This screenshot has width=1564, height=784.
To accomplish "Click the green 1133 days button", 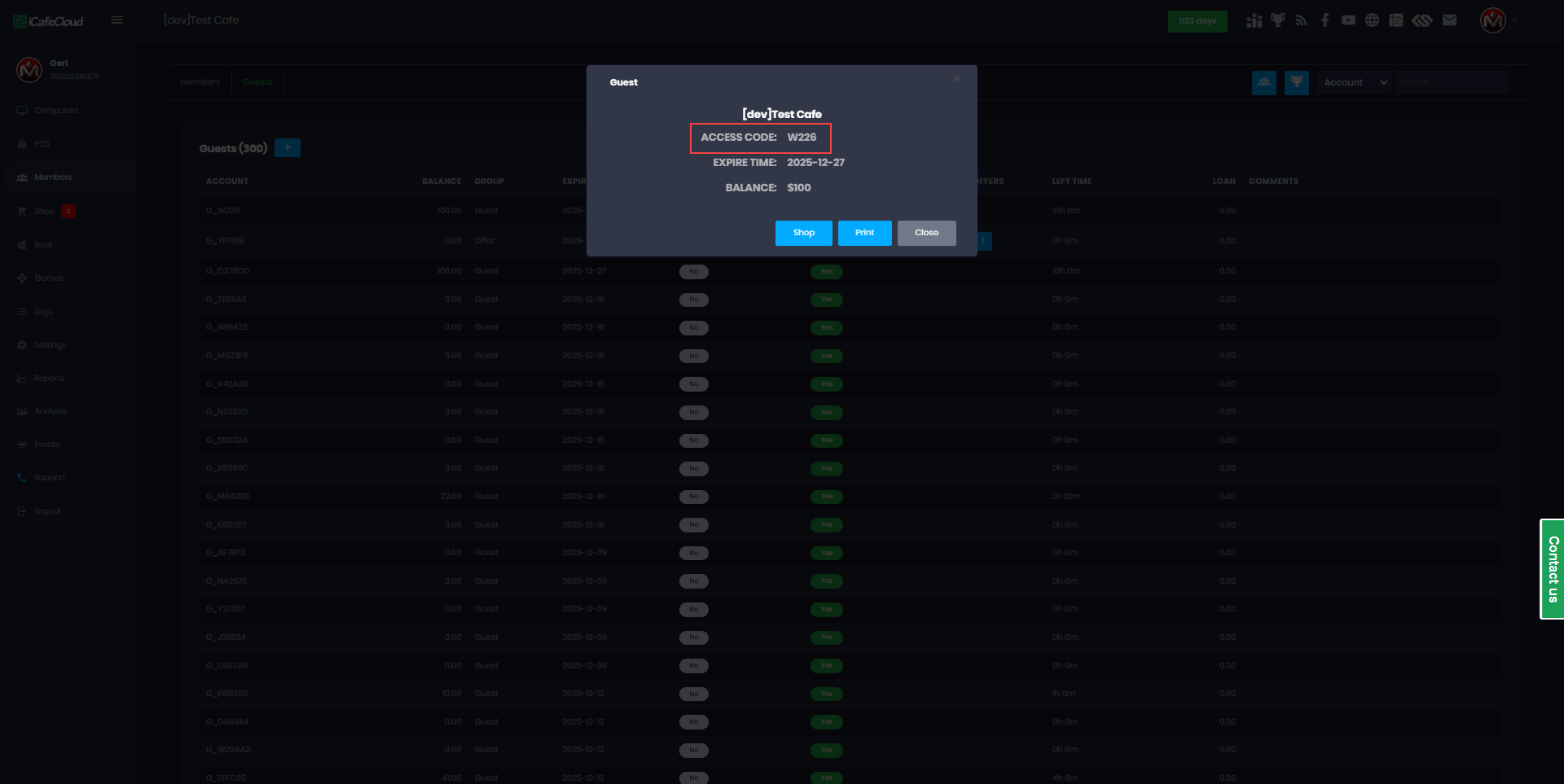I will click(1197, 21).
